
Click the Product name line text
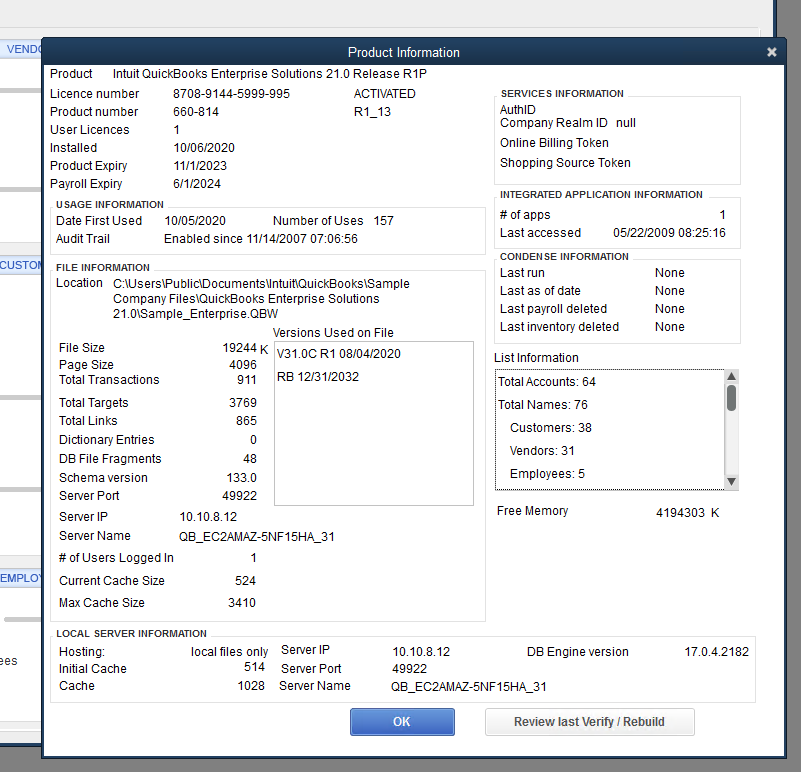click(270, 74)
